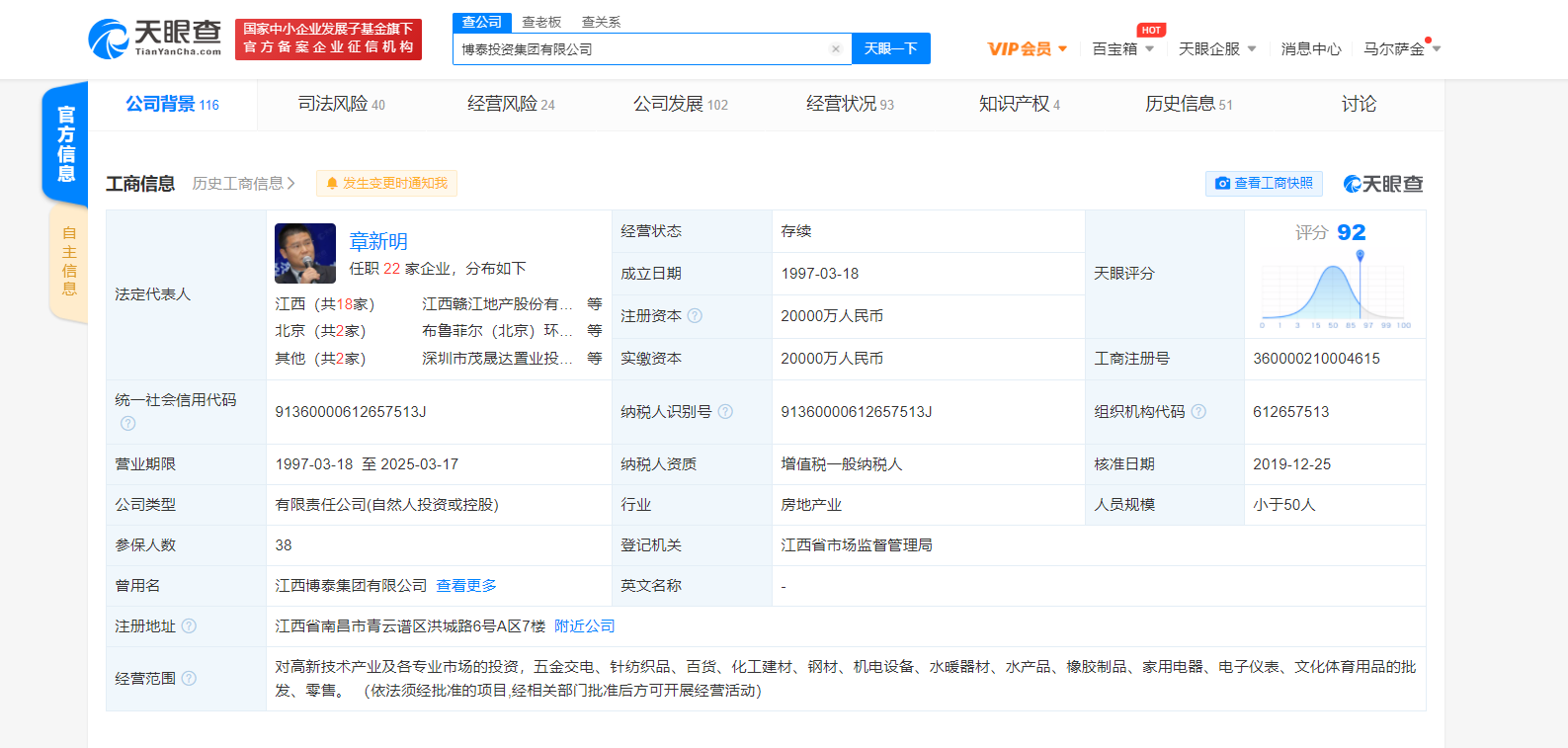
Task: Click the 江西省市场监督管理局 registration authority value
Action: (x=857, y=545)
